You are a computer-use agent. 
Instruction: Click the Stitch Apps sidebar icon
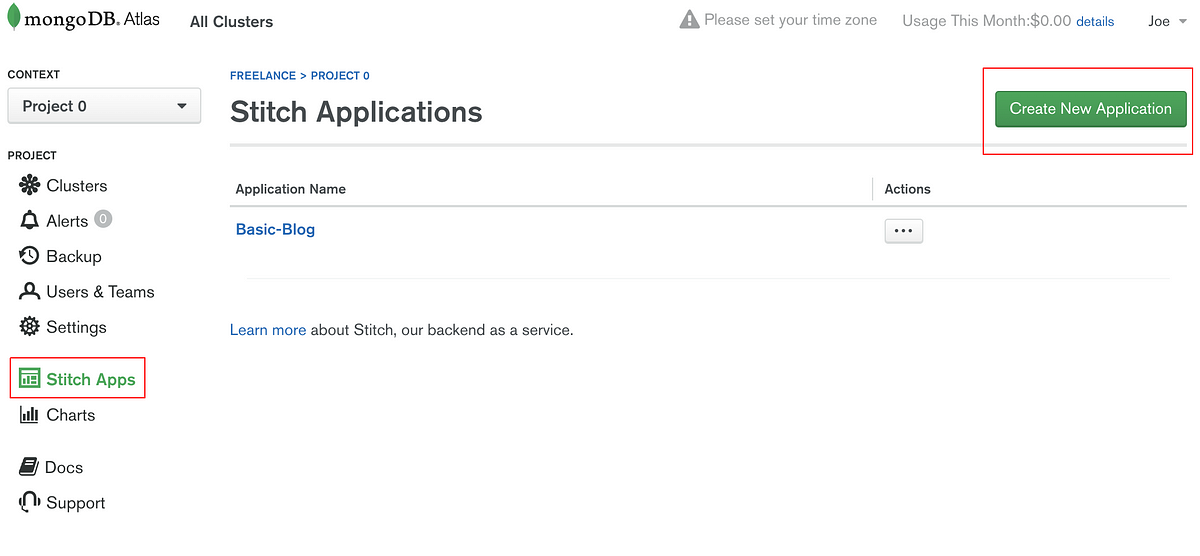[30, 379]
